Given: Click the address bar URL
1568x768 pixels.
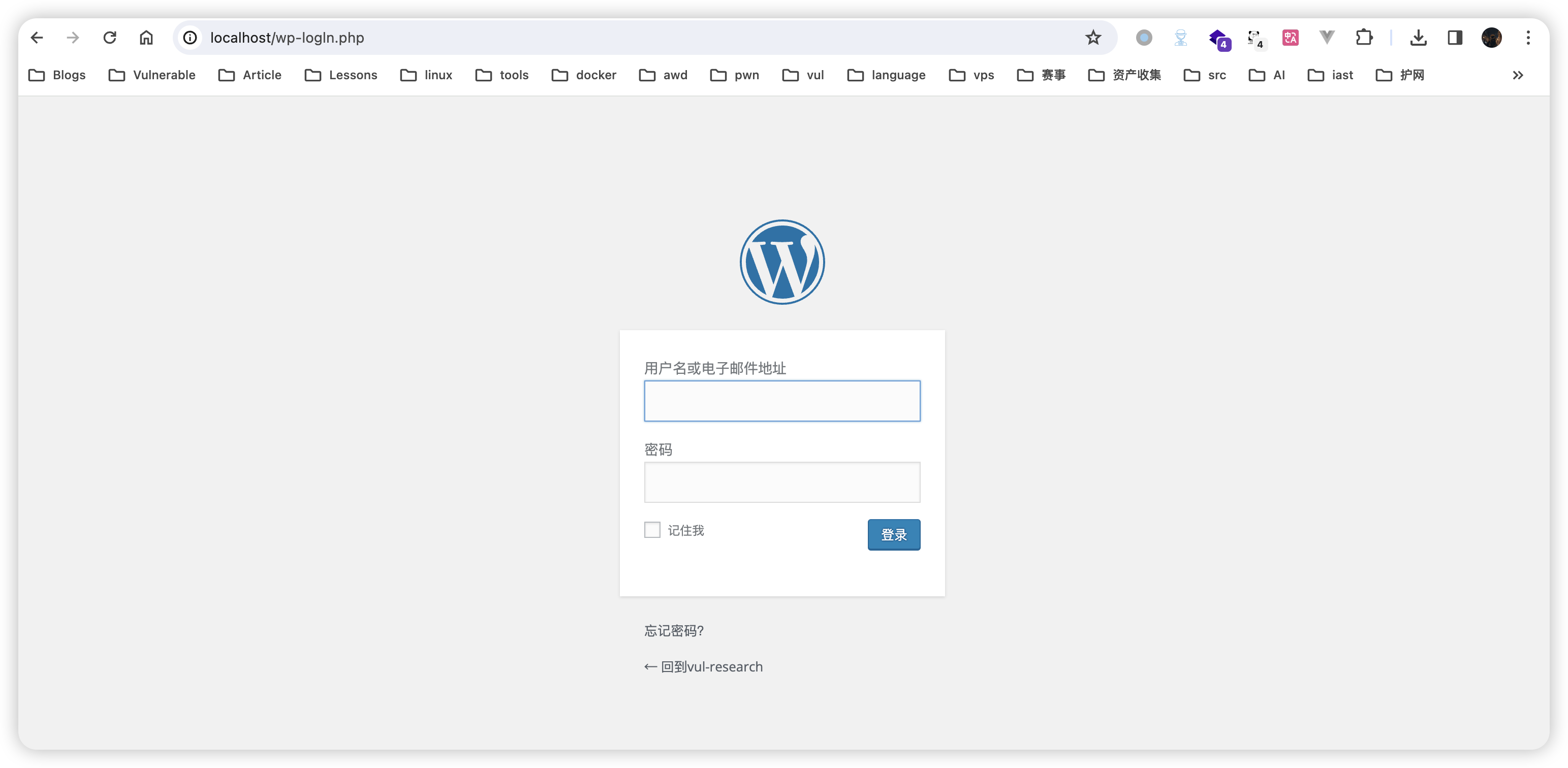Looking at the screenshot, I should (287, 38).
